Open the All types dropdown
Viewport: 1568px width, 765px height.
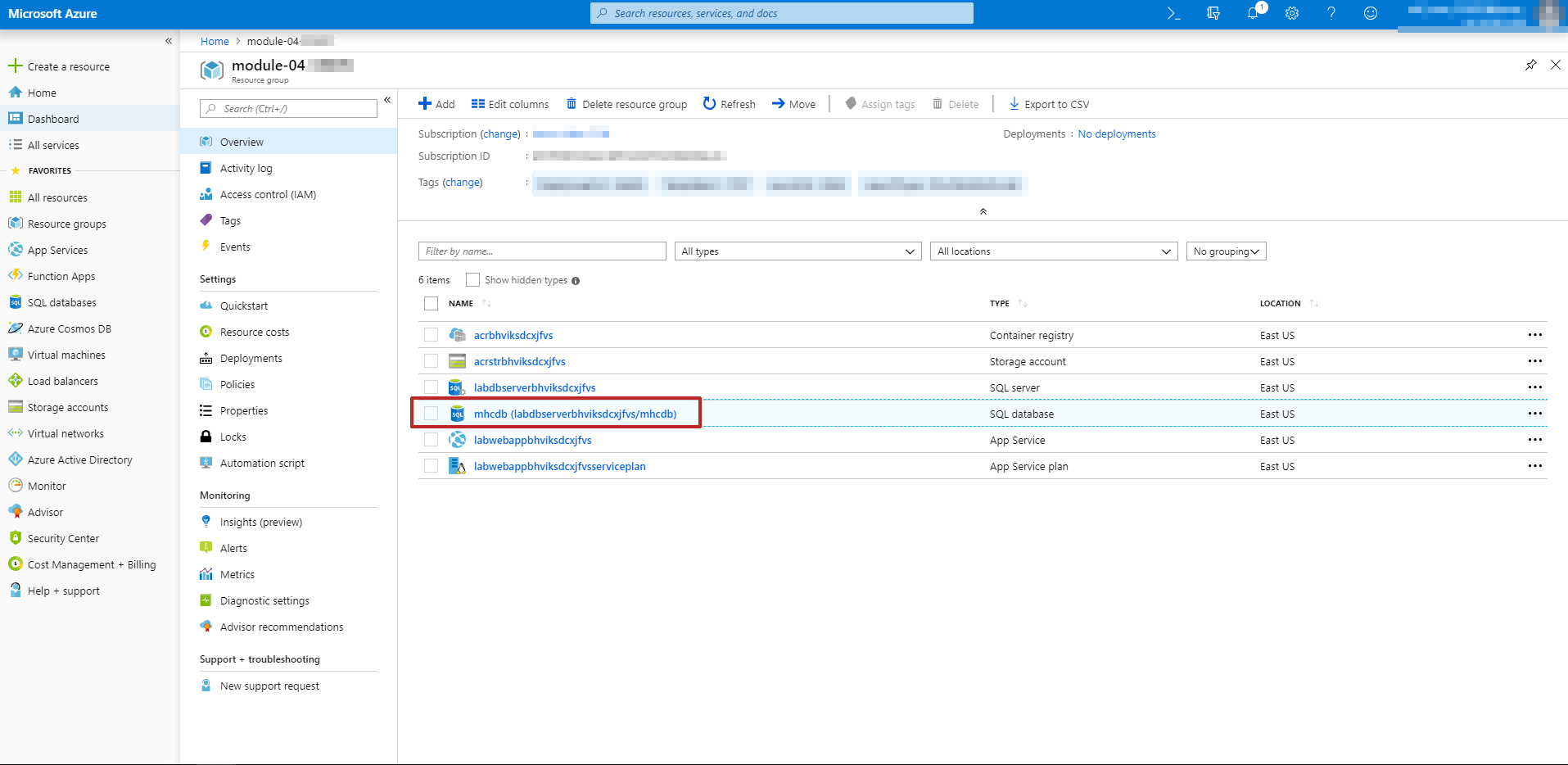coord(798,251)
